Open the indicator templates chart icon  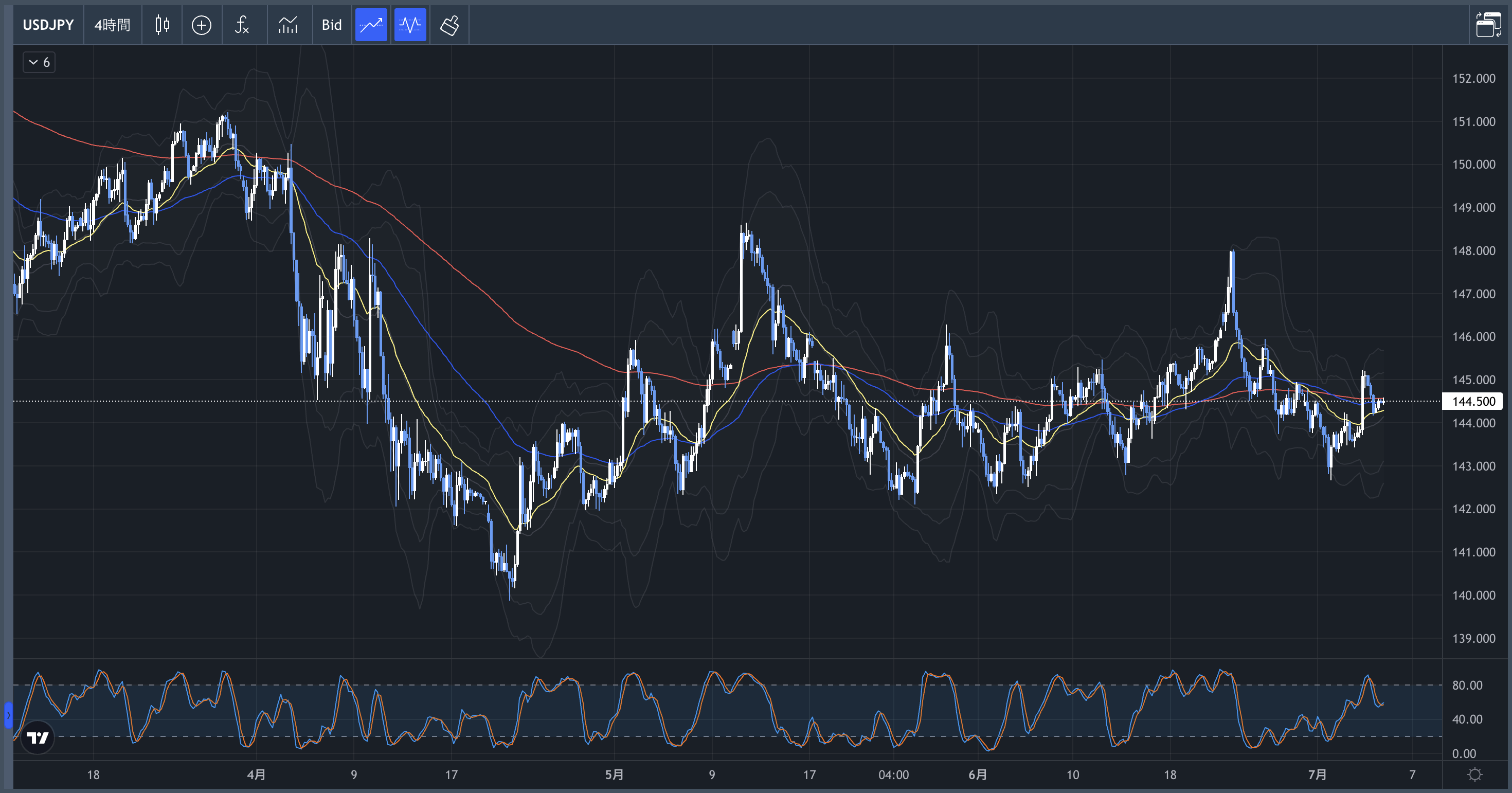[288, 25]
